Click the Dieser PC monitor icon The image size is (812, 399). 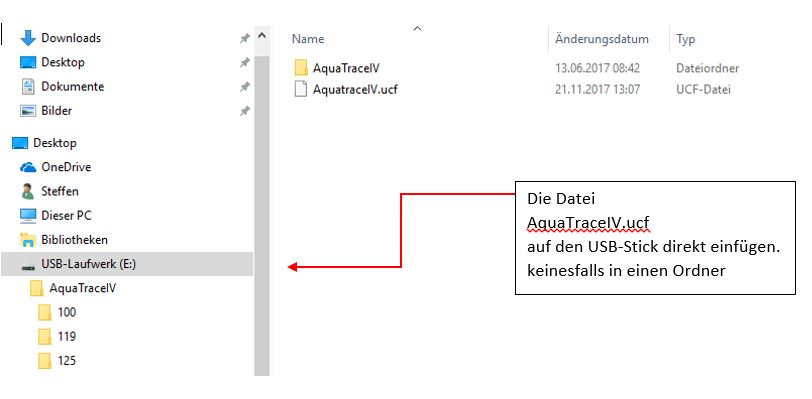click(x=28, y=215)
